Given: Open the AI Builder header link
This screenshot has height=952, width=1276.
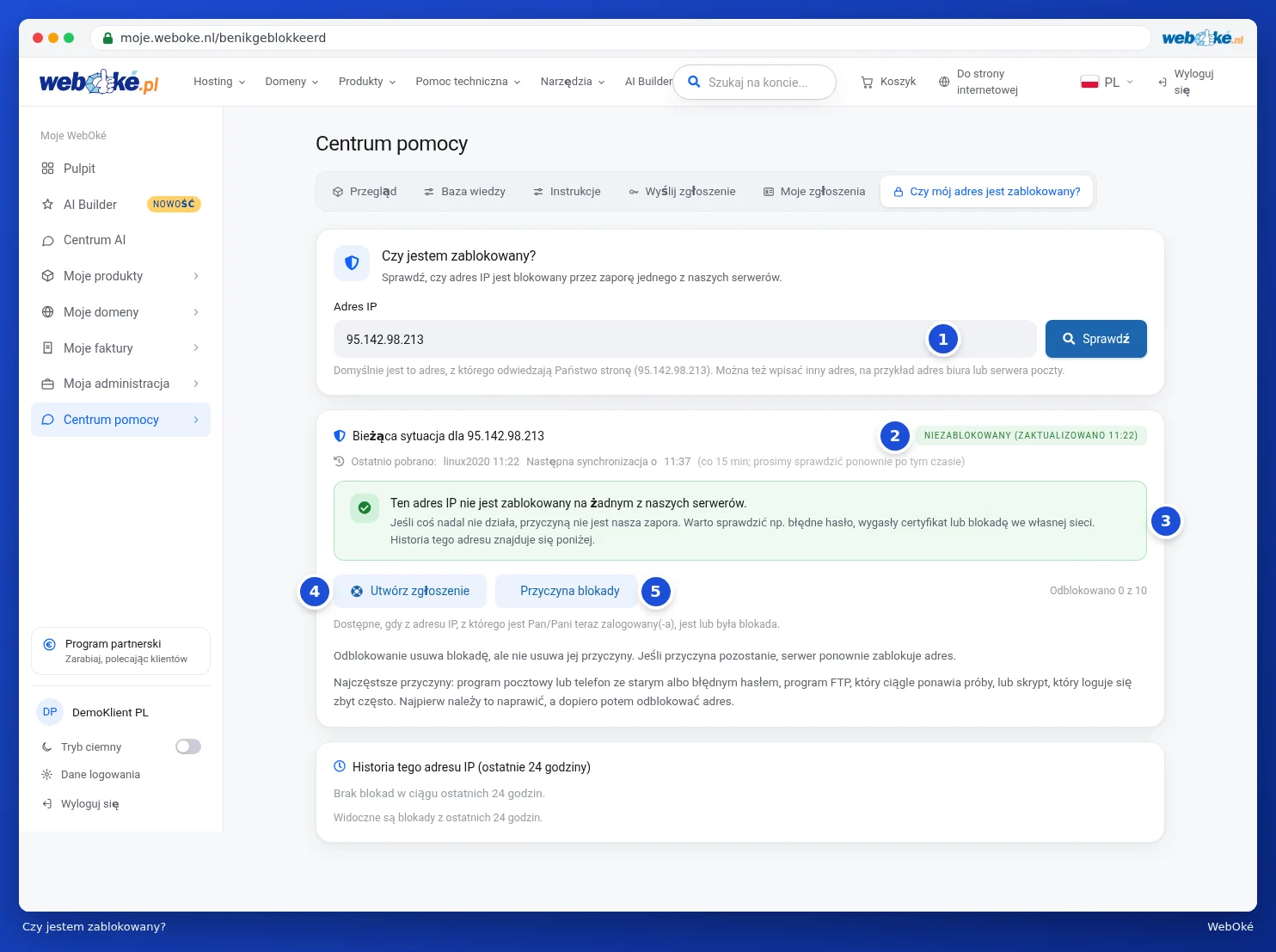Looking at the screenshot, I should (x=648, y=82).
